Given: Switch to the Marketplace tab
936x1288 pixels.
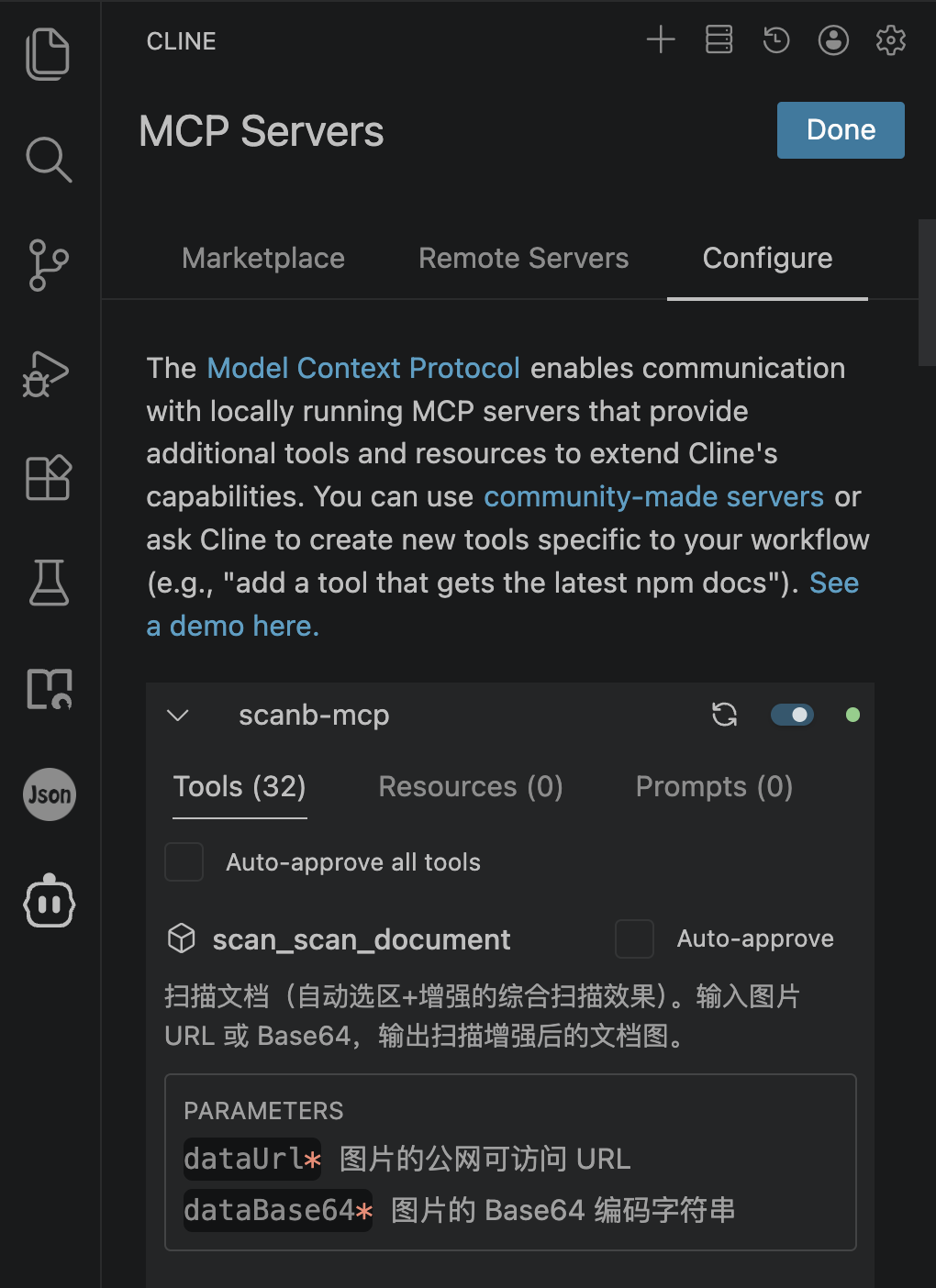Looking at the screenshot, I should pos(263,259).
